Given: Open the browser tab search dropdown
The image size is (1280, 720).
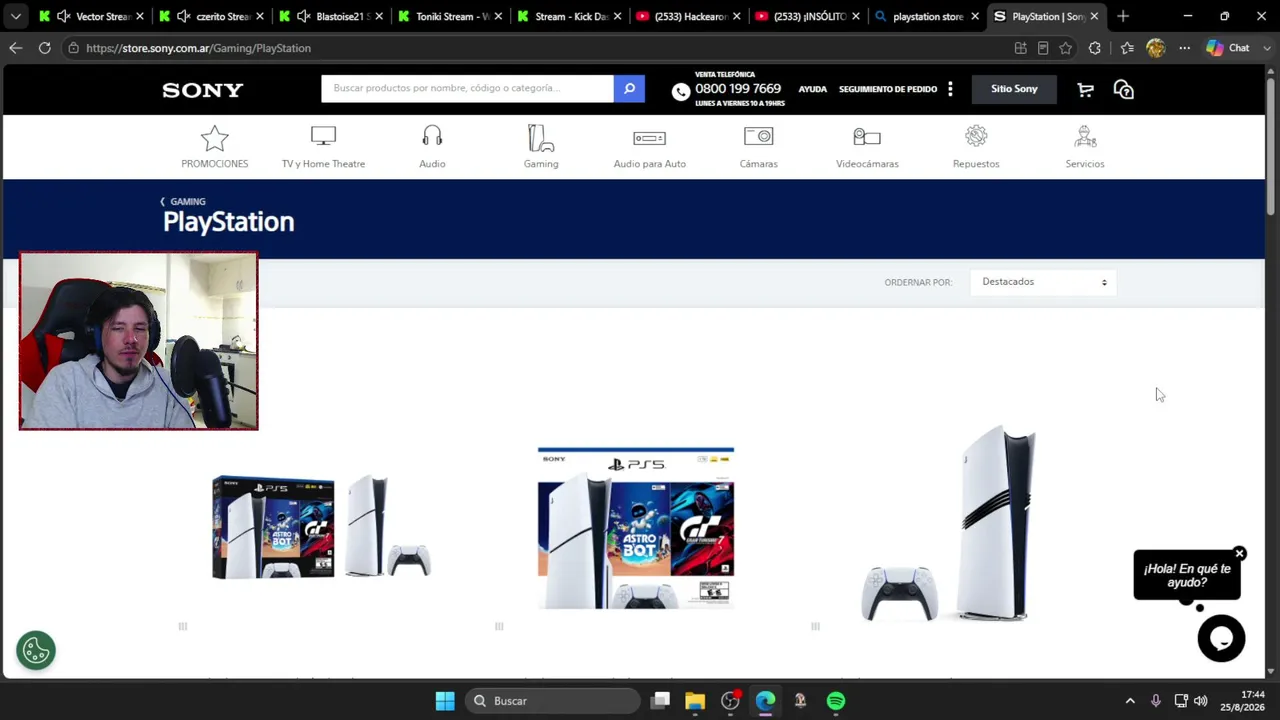Looking at the screenshot, I should click(x=15, y=16).
